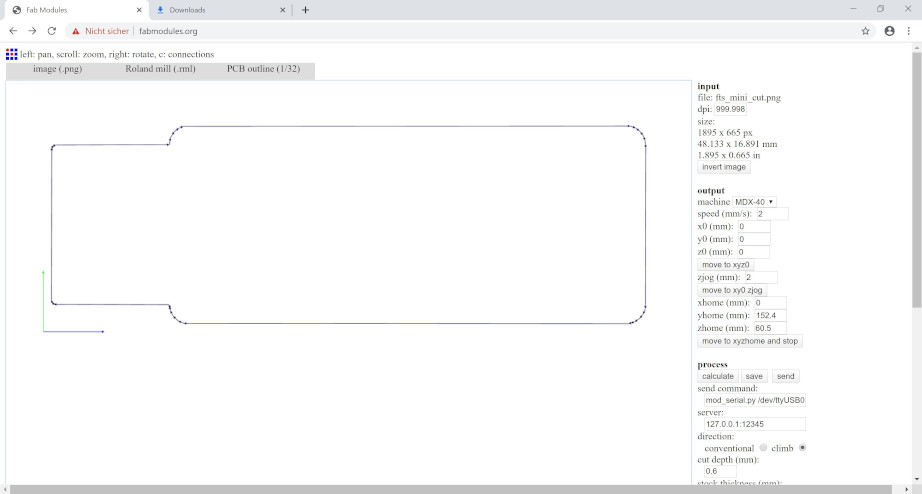The height and width of the screenshot is (494, 922).
Task: Click the cut depth (mm) field
Action: click(720, 471)
